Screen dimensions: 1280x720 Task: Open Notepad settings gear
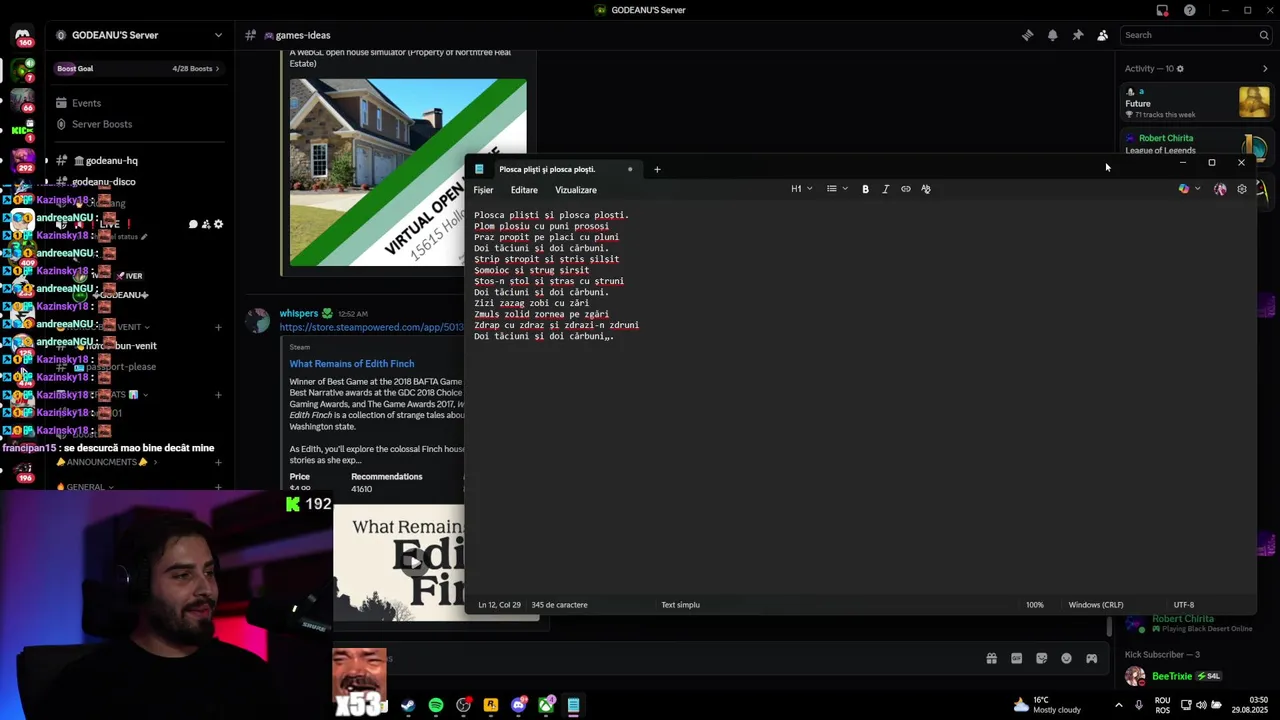[1242, 189]
